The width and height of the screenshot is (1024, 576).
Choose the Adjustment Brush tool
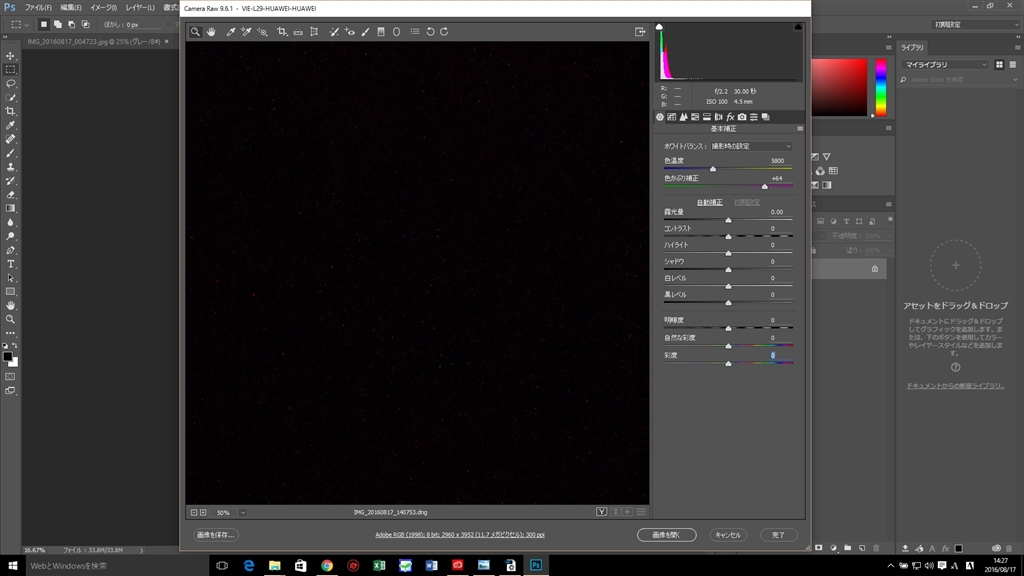coord(365,32)
